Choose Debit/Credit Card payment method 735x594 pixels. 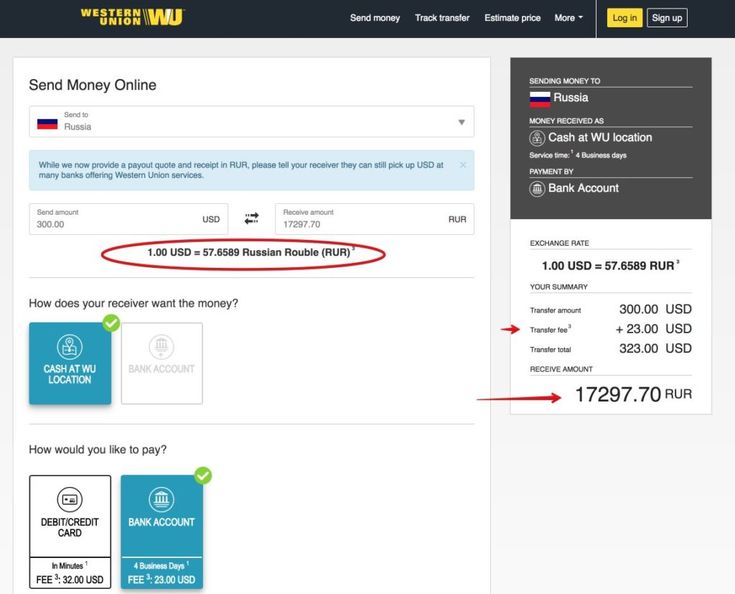click(70, 532)
